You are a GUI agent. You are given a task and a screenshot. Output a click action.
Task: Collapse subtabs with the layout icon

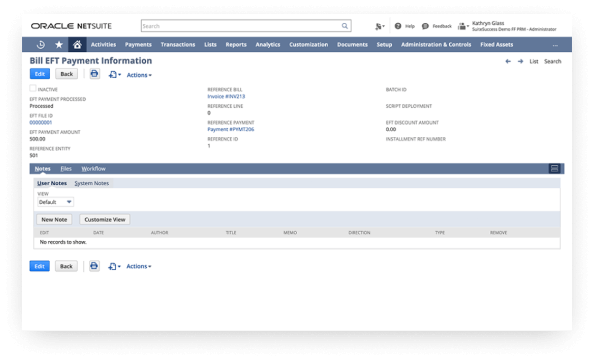[x=555, y=169]
